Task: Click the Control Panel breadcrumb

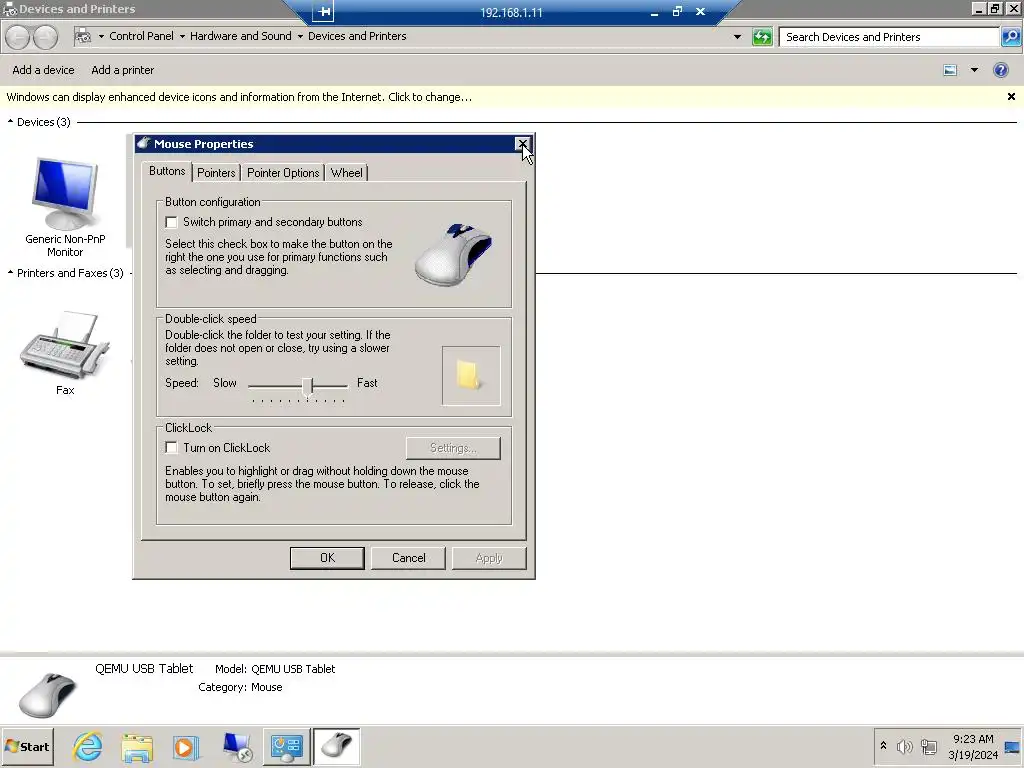Action: 141,37
